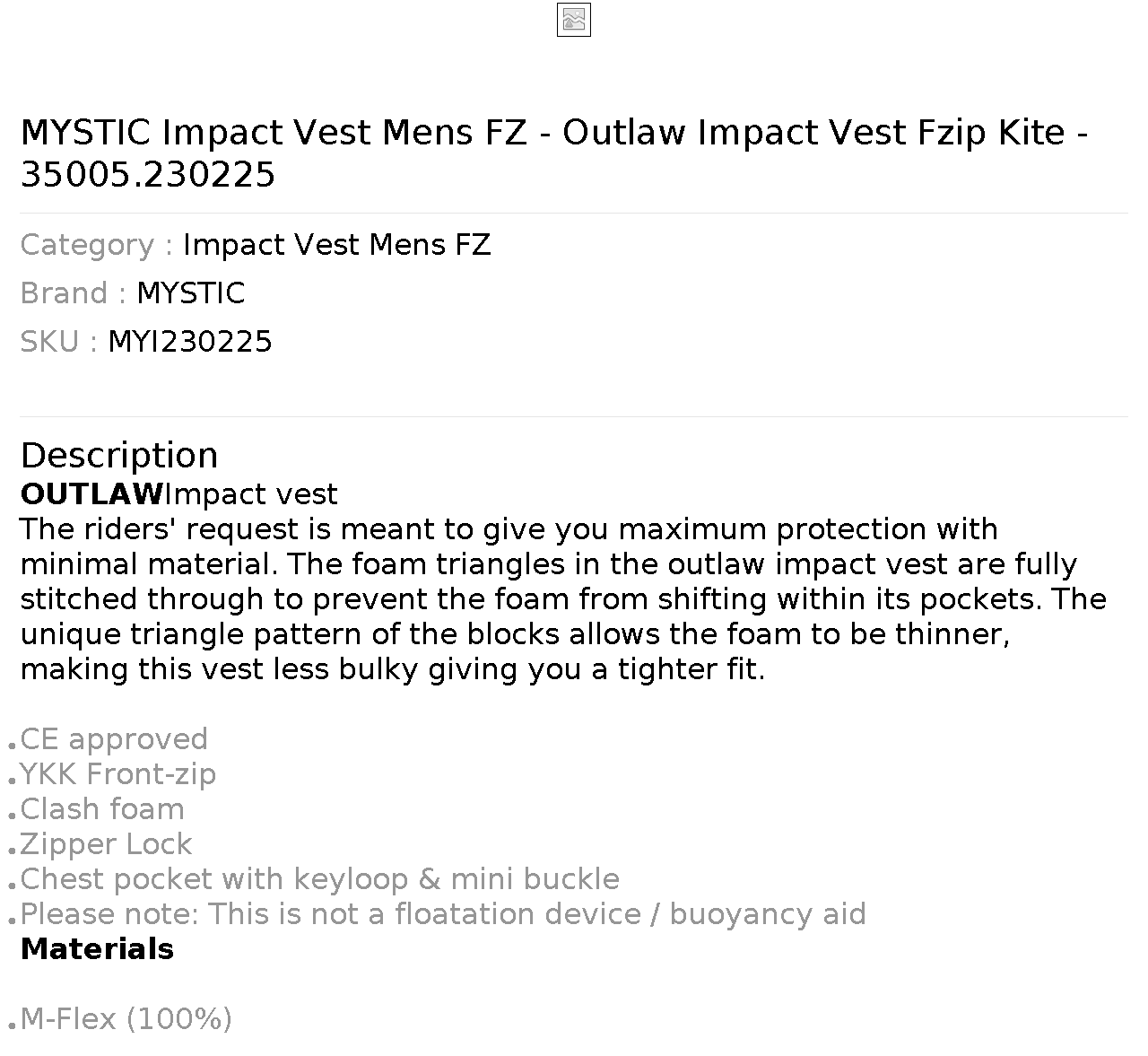Image resolution: width=1148 pixels, height=1056 pixels.
Task: Click the Zipper Lock feature item
Action: (x=106, y=844)
